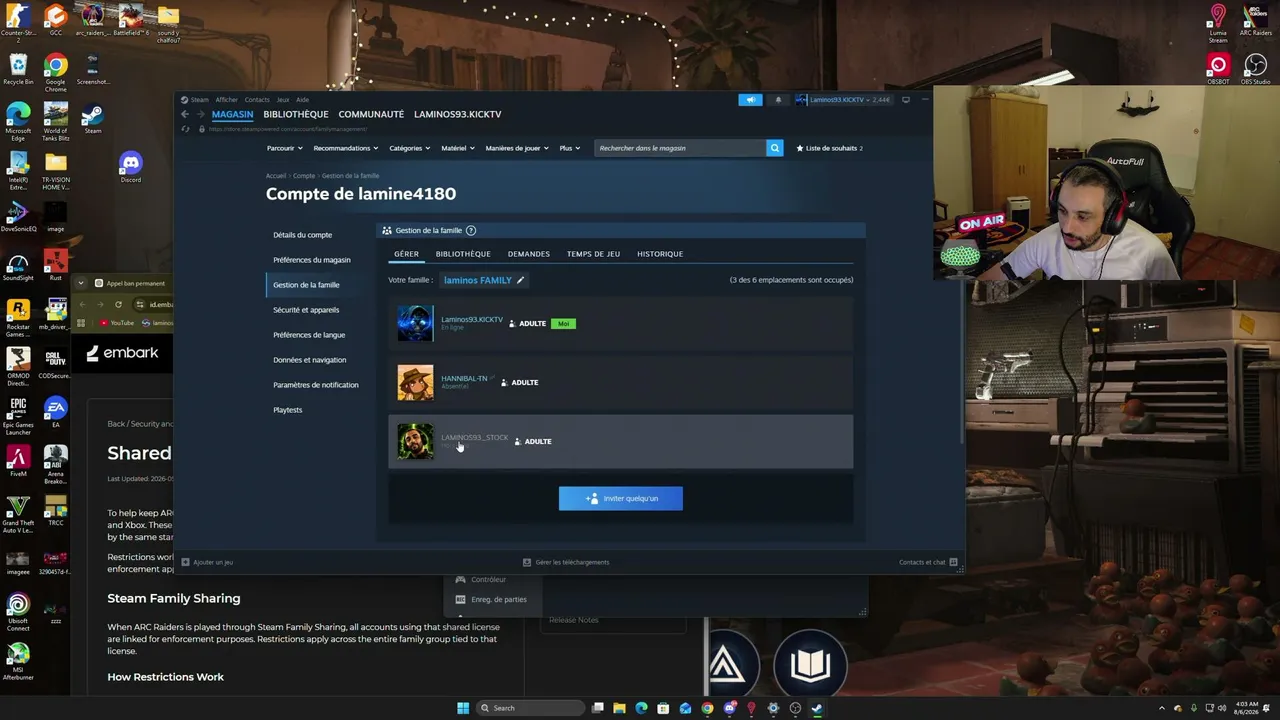The height and width of the screenshot is (720, 1280).
Task: Click the store search magnifier button
Action: tap(774, 148)
